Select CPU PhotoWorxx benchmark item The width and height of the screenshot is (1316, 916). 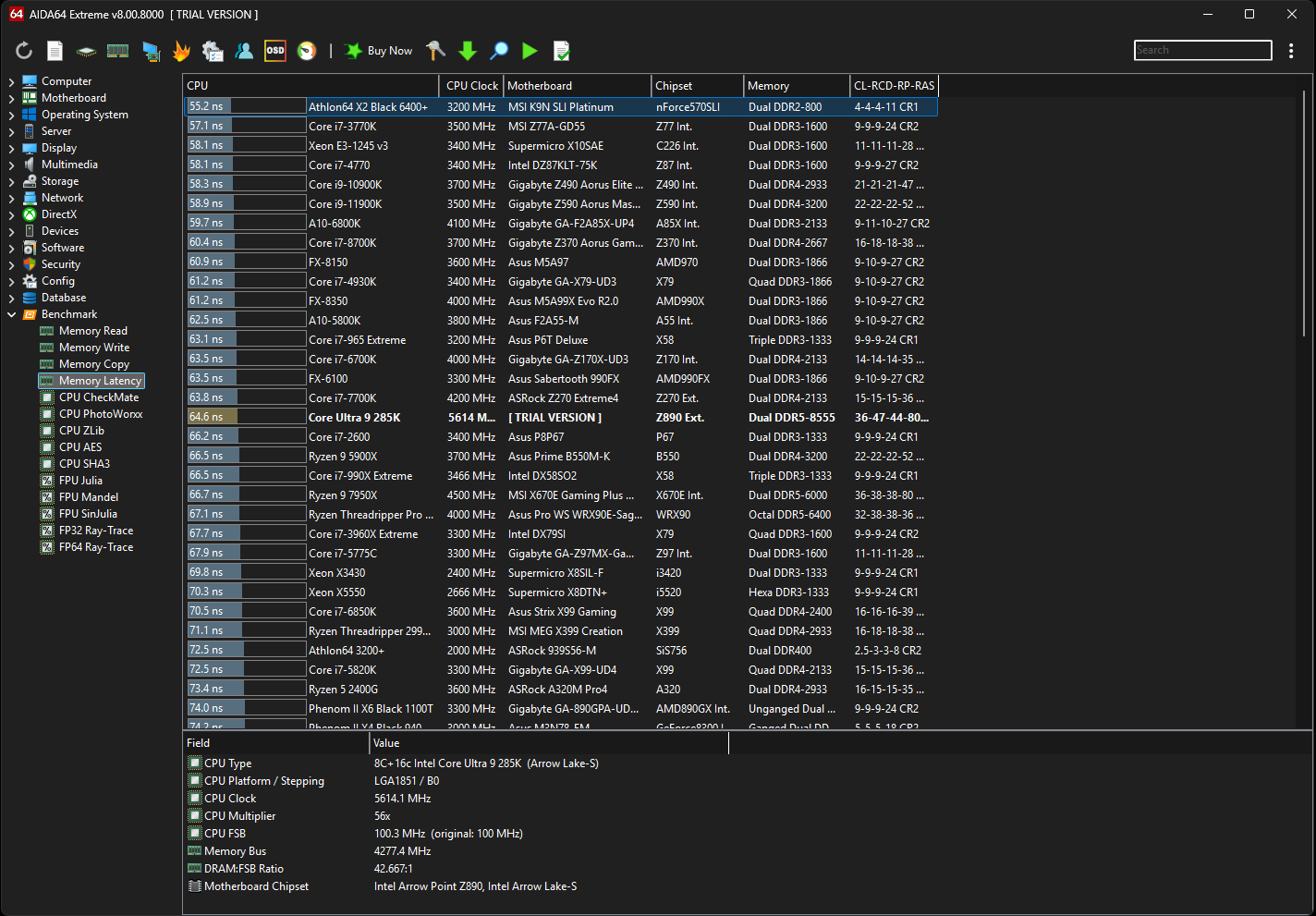(x=100, y=414)
